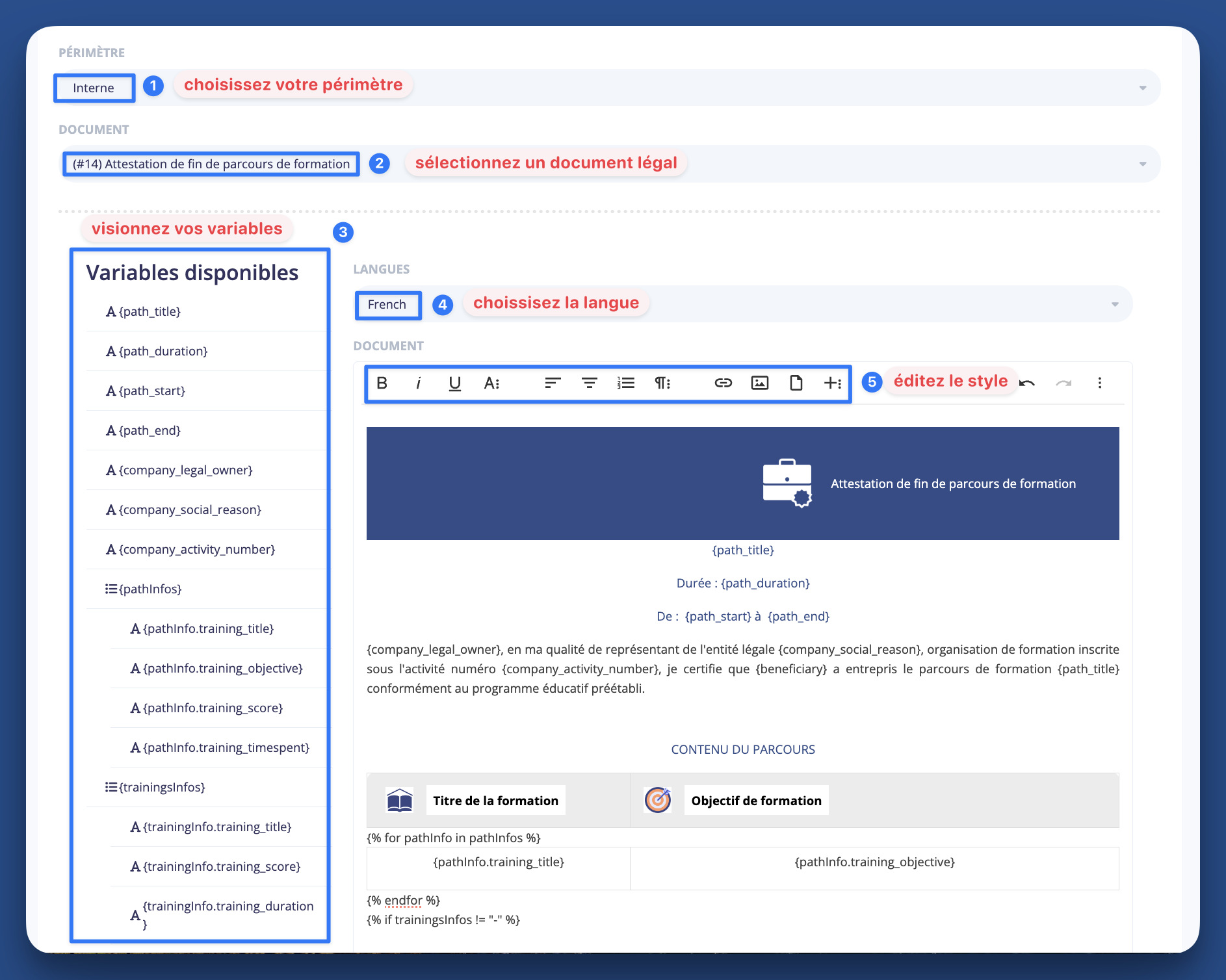The height and width of the screenshot is (980, 1226).
Task: Open the numbered list options
Action: [625, 383]
